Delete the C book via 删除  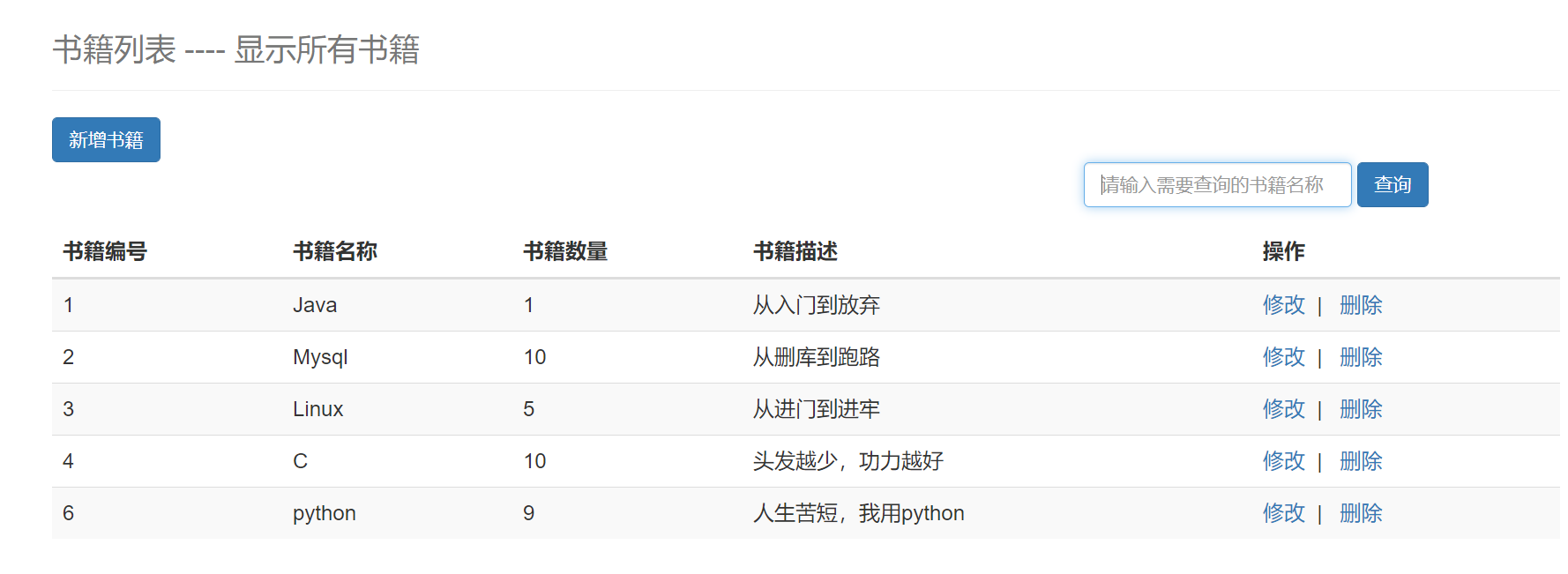point(1361,461)
